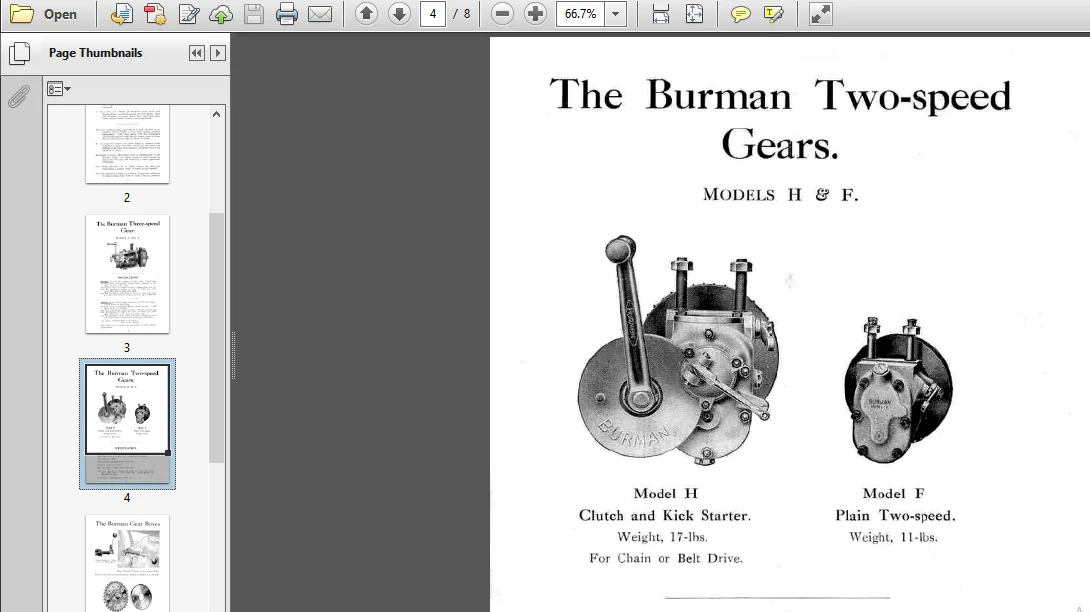Image resolution: width=1090 pixels, height=612 pixels.
Task: Open the thumbnail options dropdown menu
Action: click(x=59, y=89)
